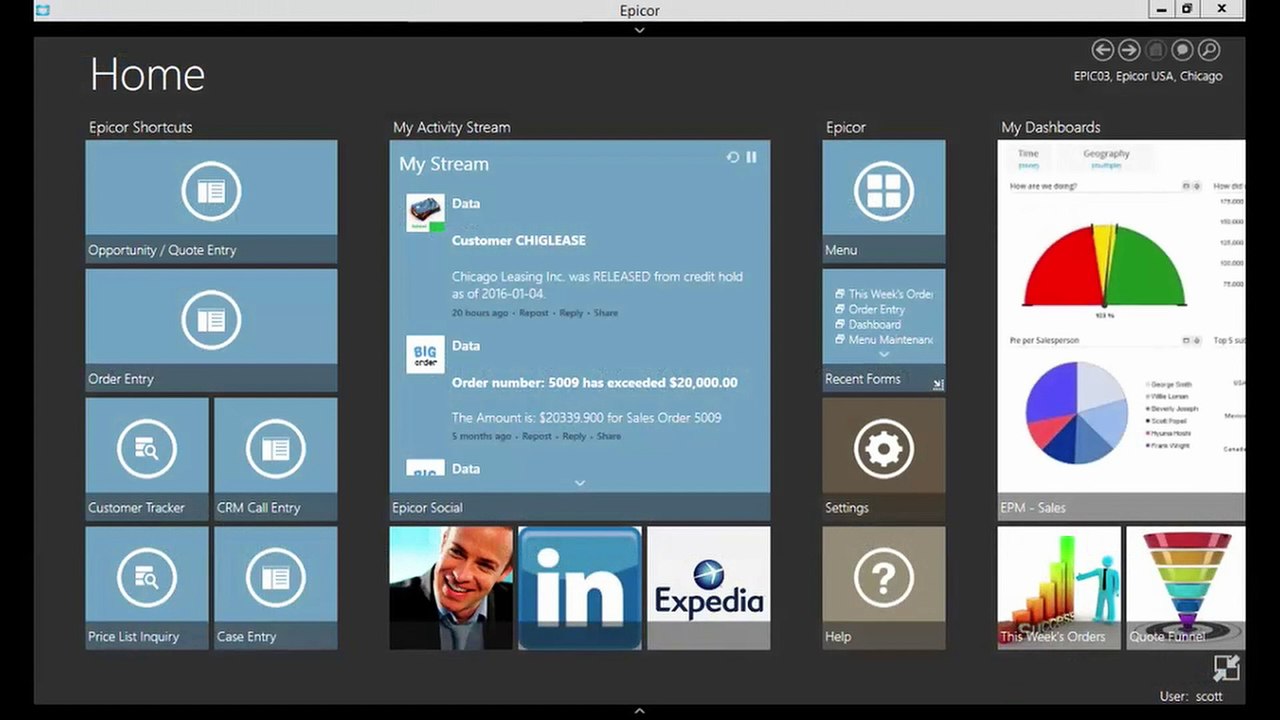The image size is (1280, 720).
Task: Reply to the Customer CHIGLEASE message
Action: coord(571,313)
